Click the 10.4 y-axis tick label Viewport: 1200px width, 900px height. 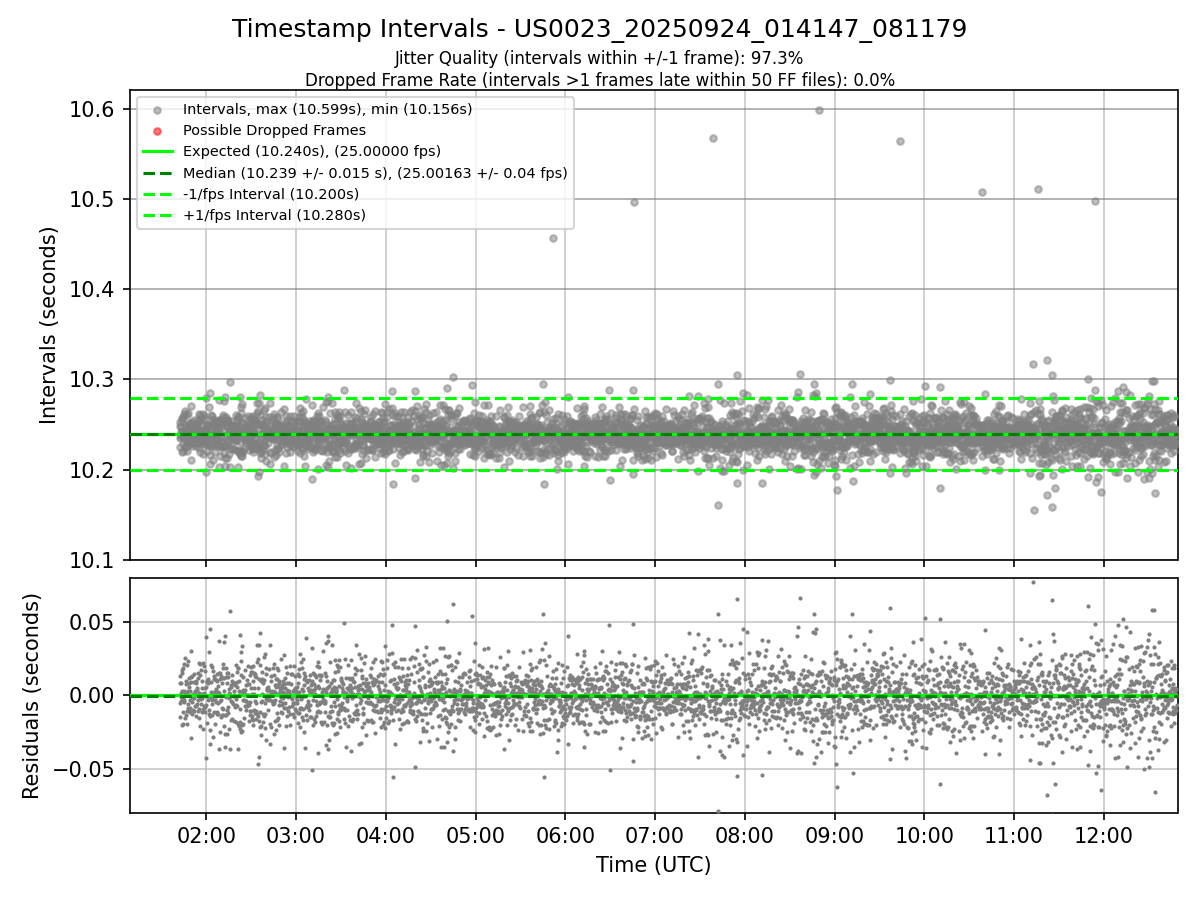point(93,289)
